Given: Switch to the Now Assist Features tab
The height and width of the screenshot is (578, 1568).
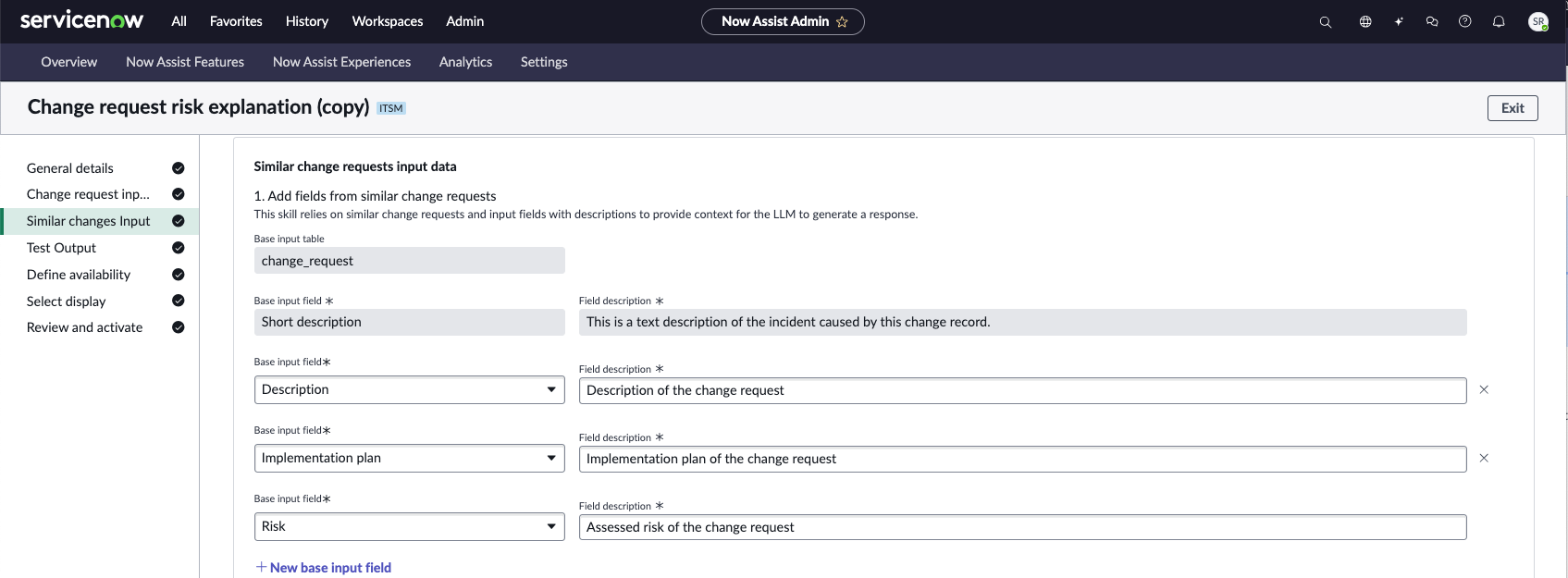Looking at the screenshot, I should 185,62.
